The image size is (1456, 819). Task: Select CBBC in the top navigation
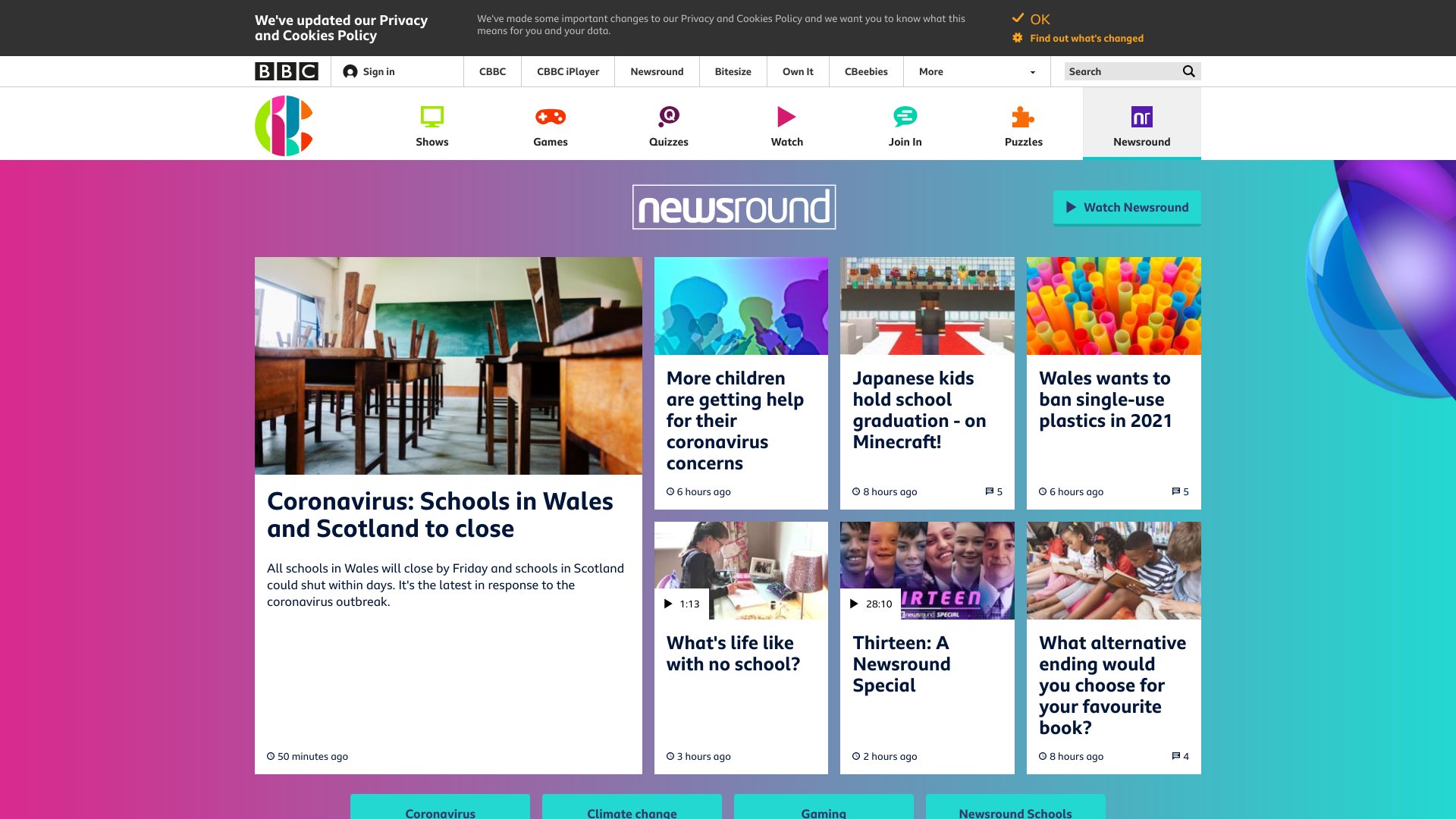pos(492,71)
